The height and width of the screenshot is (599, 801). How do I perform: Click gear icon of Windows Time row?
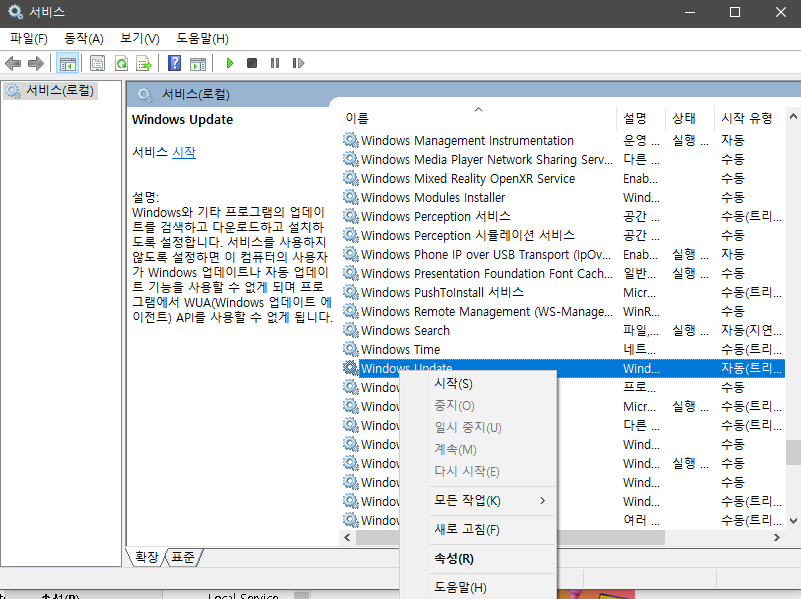click(x=350, y=349)
